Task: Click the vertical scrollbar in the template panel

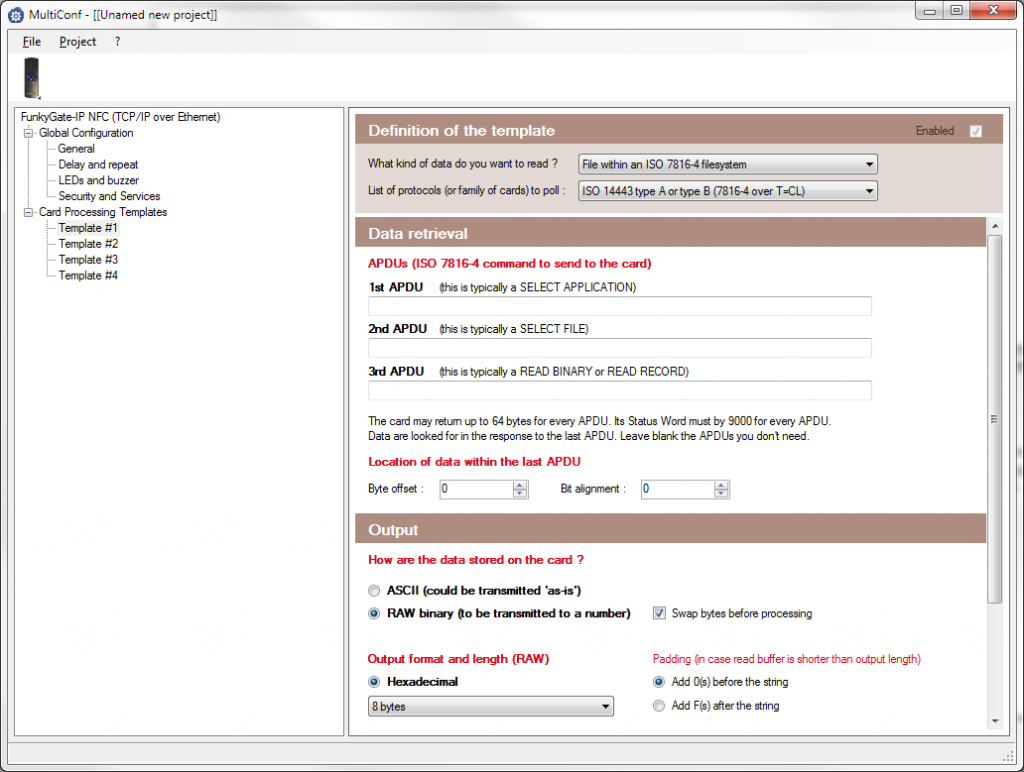Action: 994,419
